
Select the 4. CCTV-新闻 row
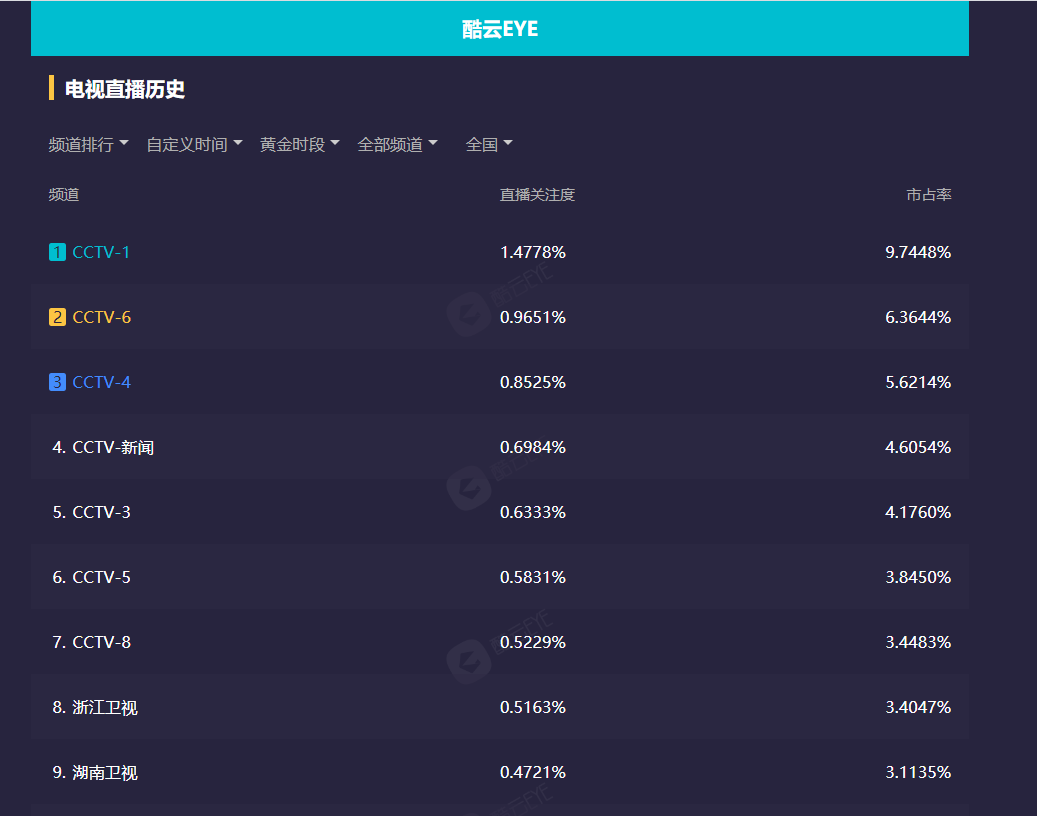[500, 447]
